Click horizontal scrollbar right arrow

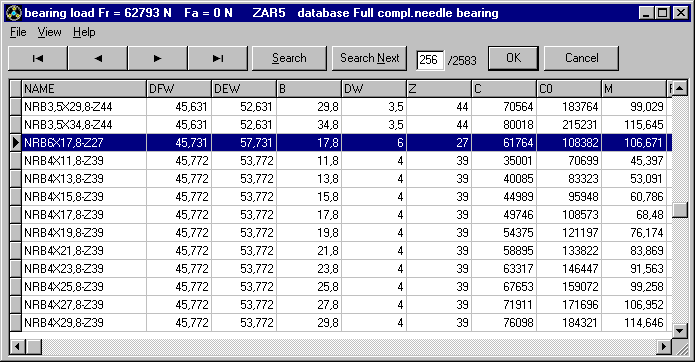pos(664,346)
